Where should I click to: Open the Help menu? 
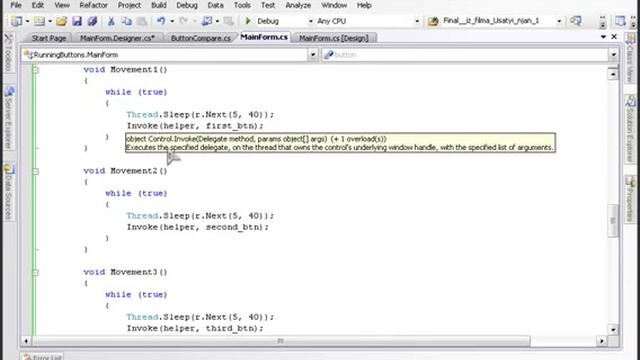364,5
